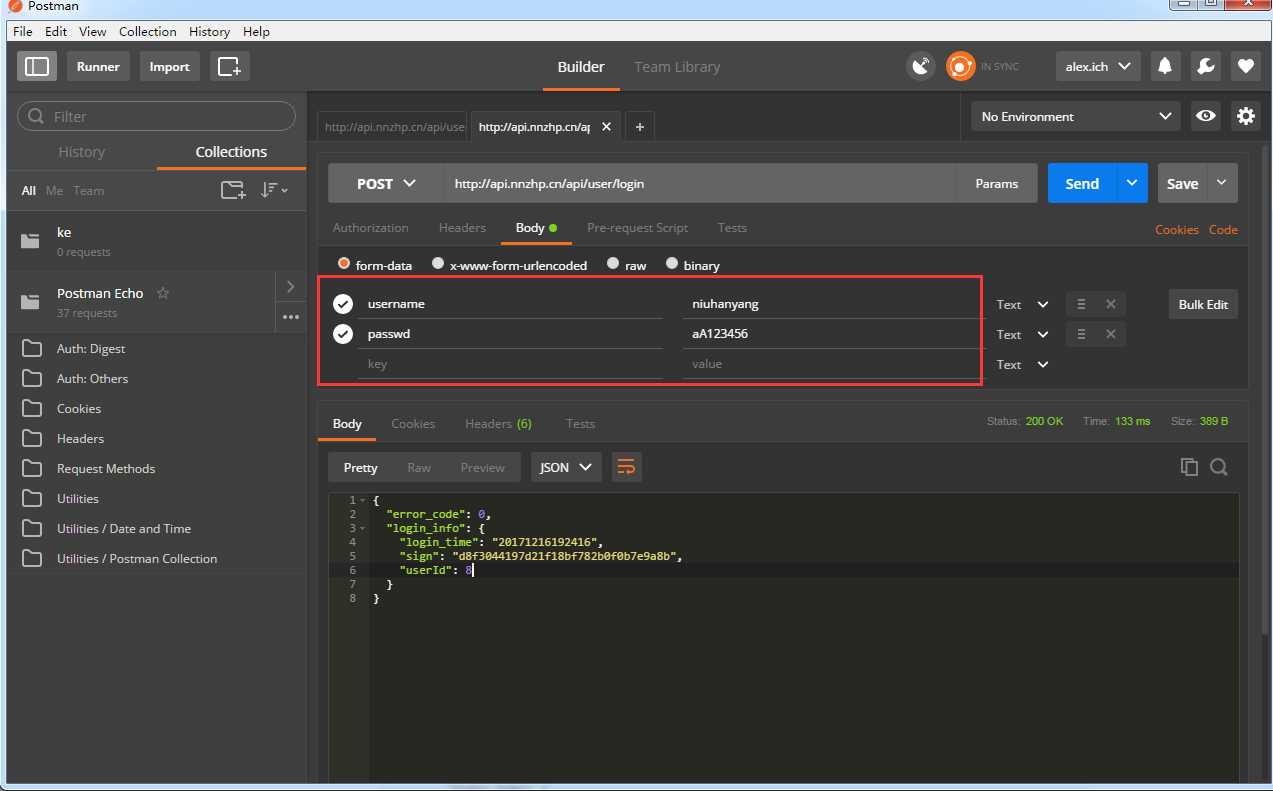Open the Send button dropdown arrow
This screenshot has width=1273, height=791.
(1131, 183)
